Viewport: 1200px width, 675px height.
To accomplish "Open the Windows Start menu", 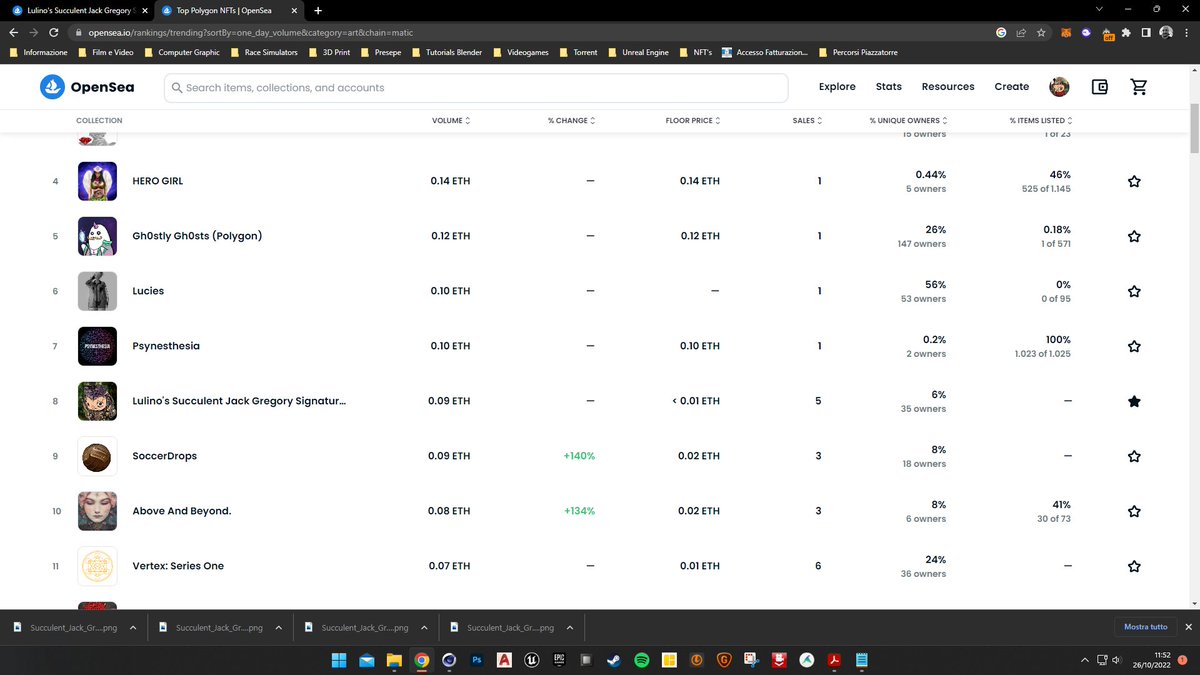I will [x=340, y=660].
